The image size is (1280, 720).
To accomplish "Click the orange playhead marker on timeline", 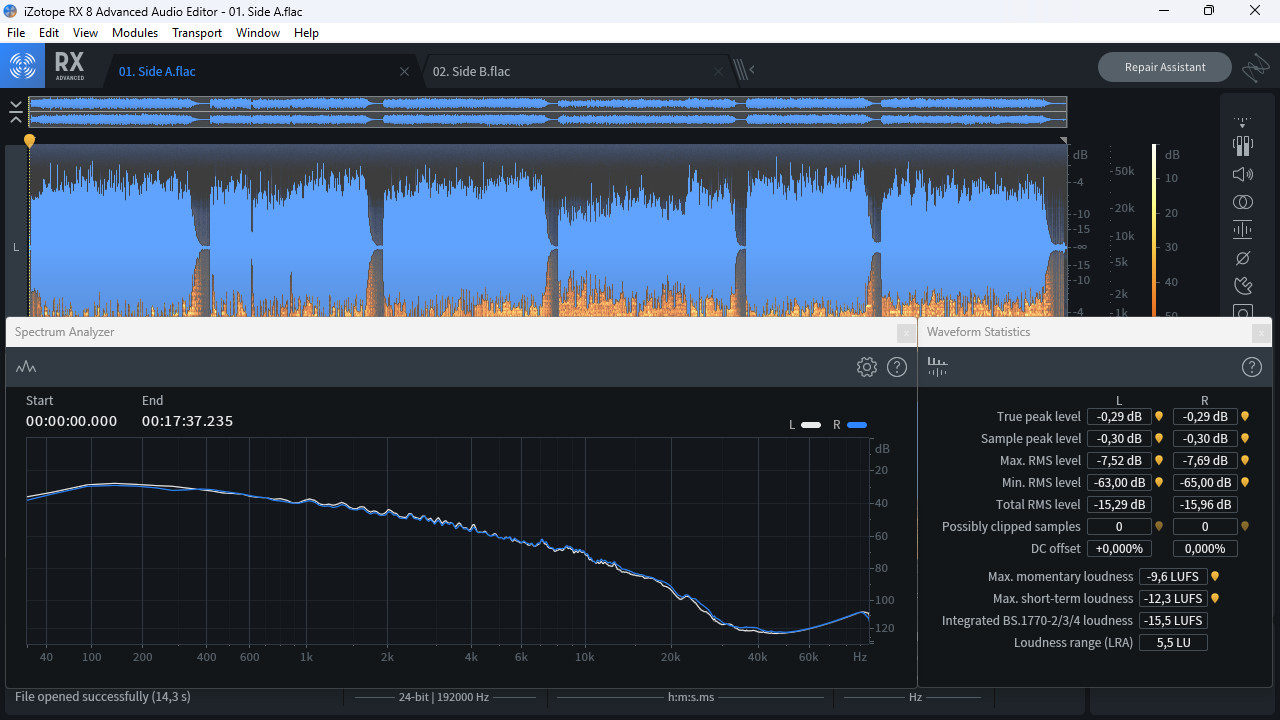I will click(29, 141).
